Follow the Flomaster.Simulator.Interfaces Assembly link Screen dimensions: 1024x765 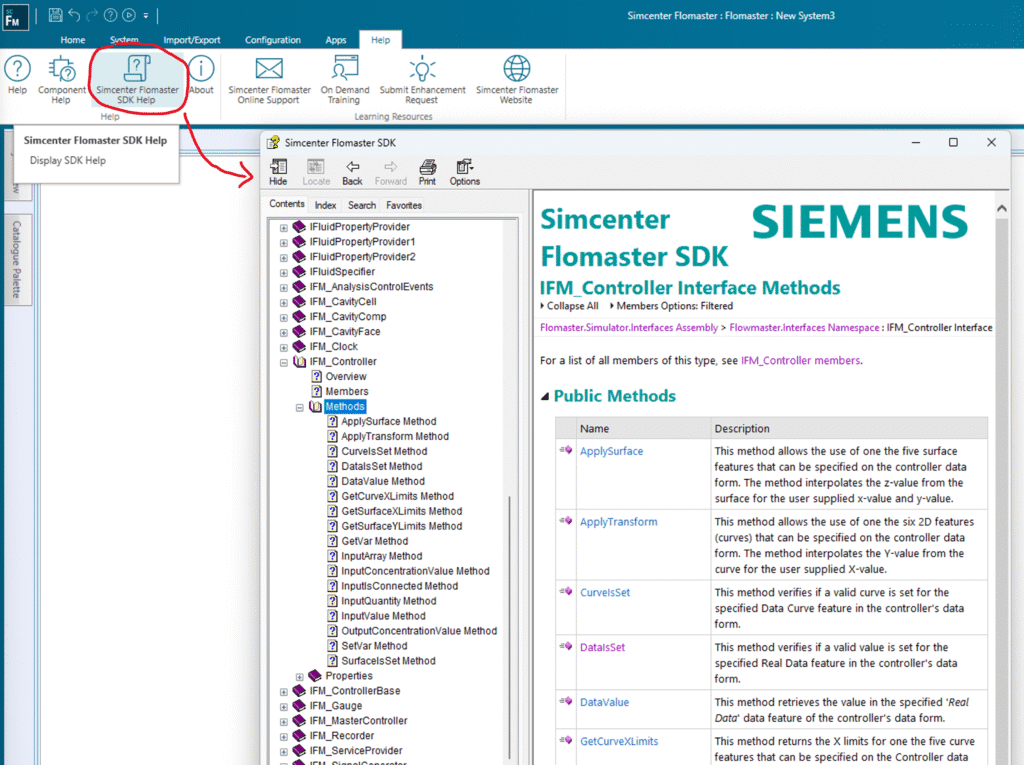pos(629,327)
